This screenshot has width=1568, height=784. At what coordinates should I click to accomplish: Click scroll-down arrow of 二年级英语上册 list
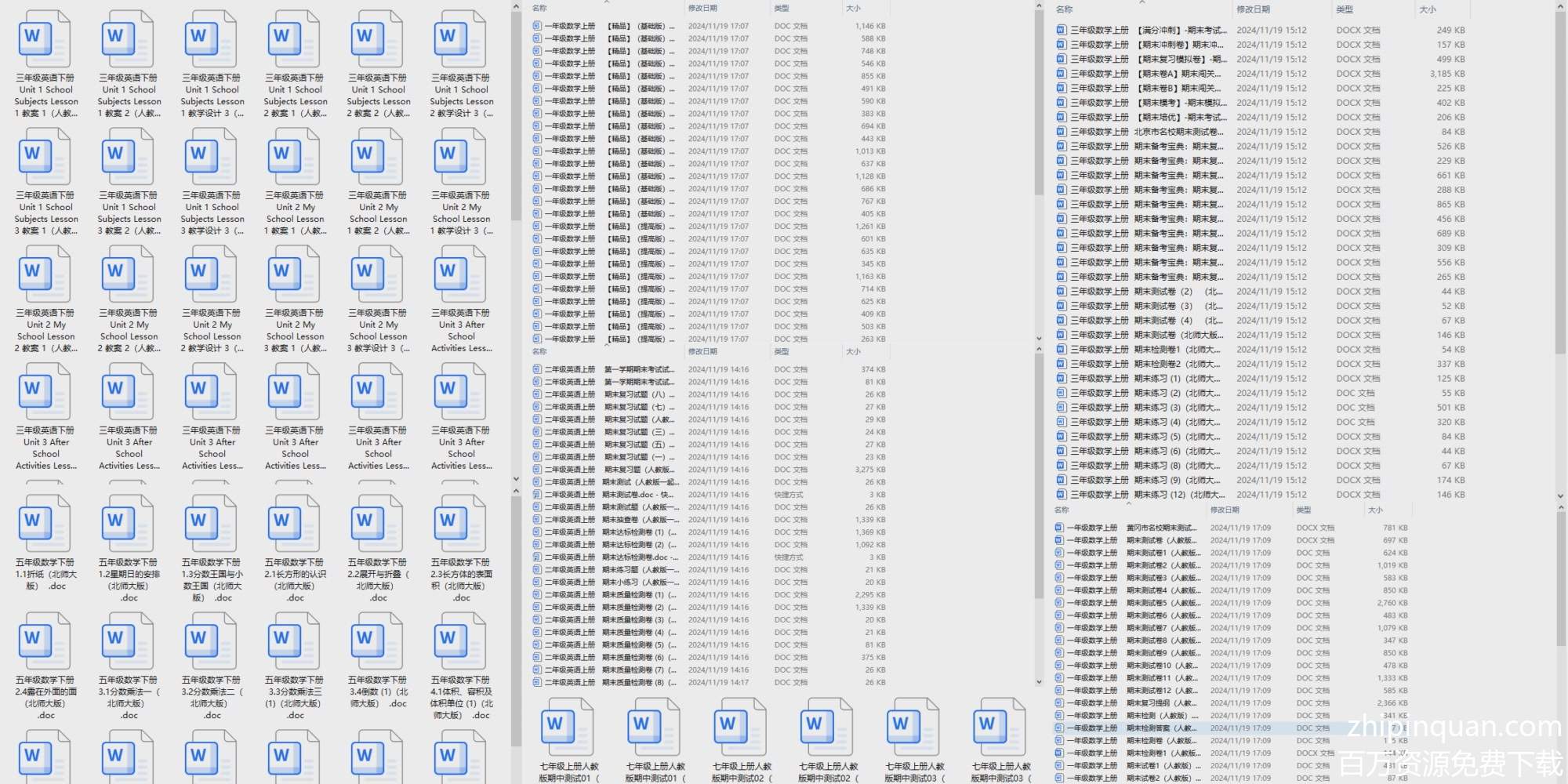(x=1039, y=682)
